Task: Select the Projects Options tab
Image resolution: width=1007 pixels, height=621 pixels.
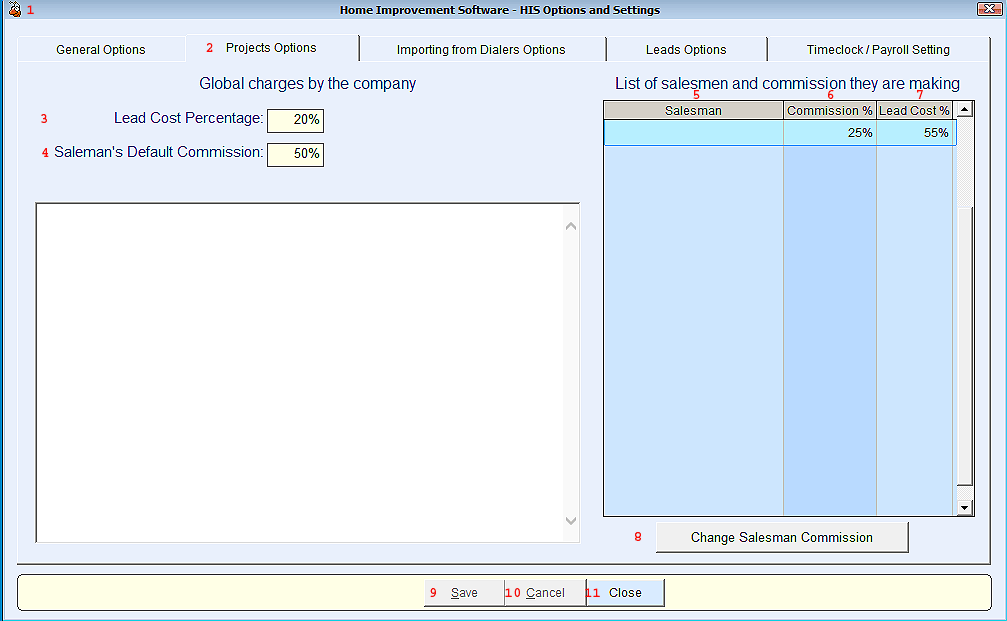Action: click(x=272, y=48)
